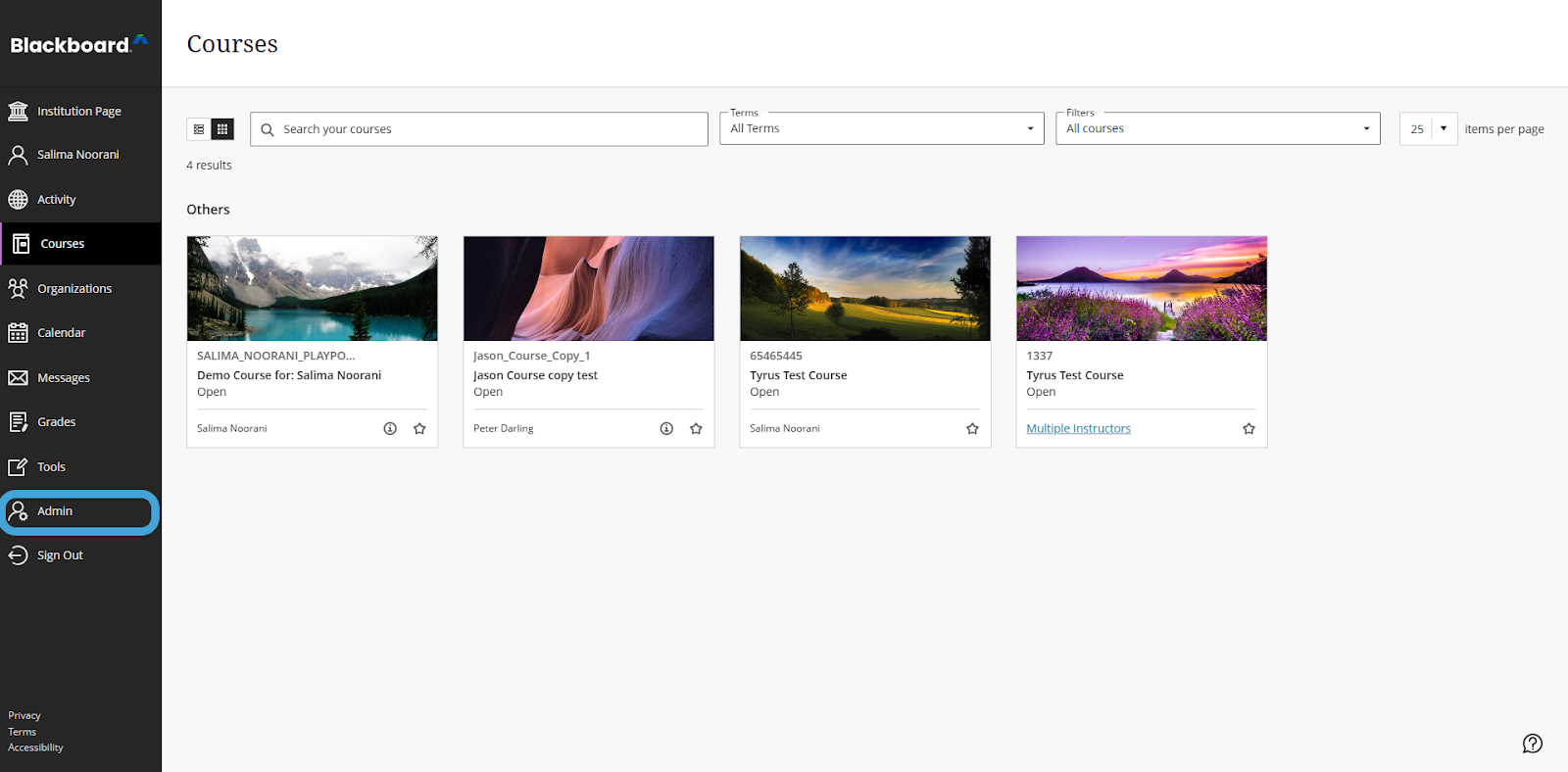Click course ID Jason_Course_Copy_1
This screenshot has height=772, width=1568.
(x=532, y=356)
